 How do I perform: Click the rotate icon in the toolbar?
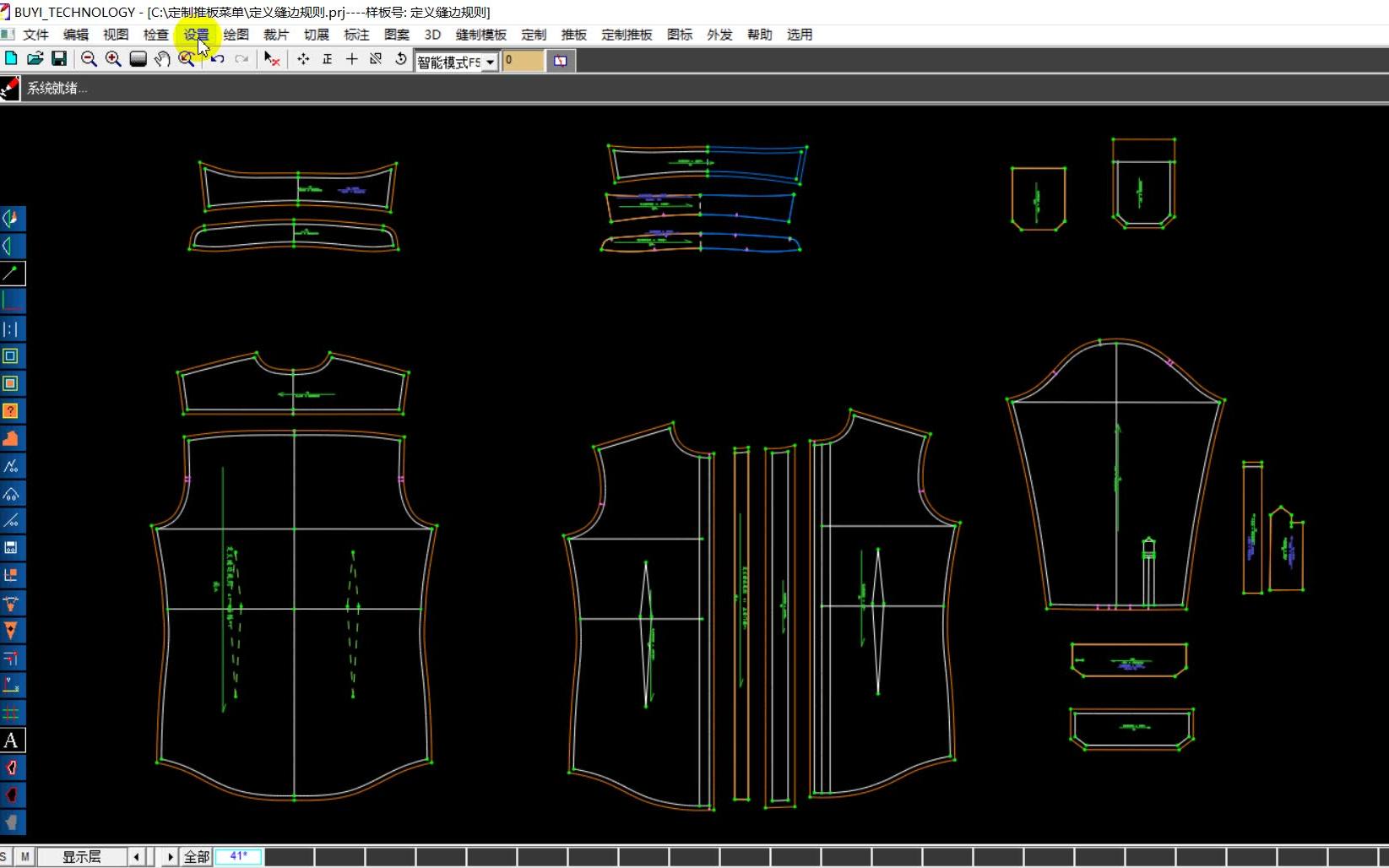coord(400,59)
